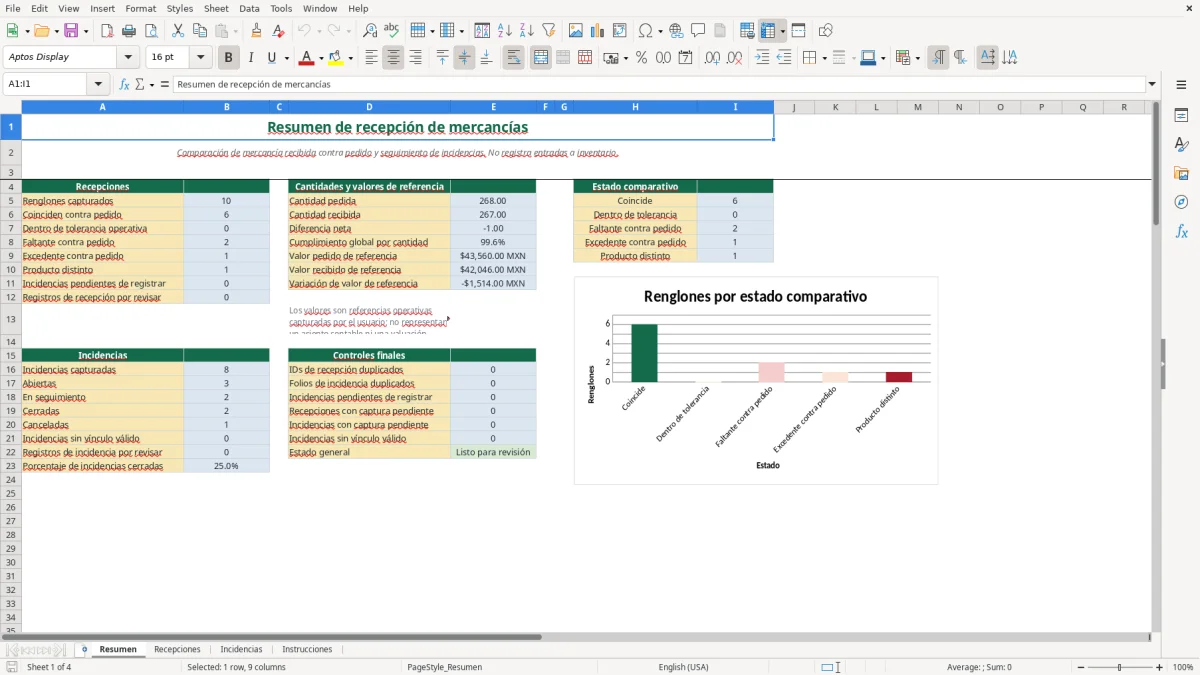Sort ascending A to Z
The image size is (1200, 675).
point(504,31)
